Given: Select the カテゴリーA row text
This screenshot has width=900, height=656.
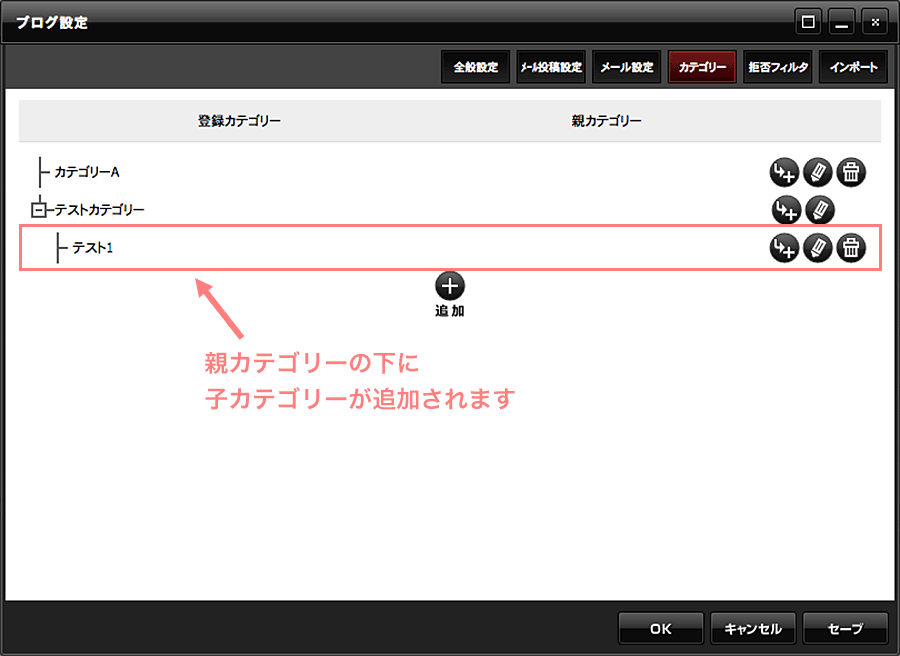Looking at the screenshot, I should 87,172.
